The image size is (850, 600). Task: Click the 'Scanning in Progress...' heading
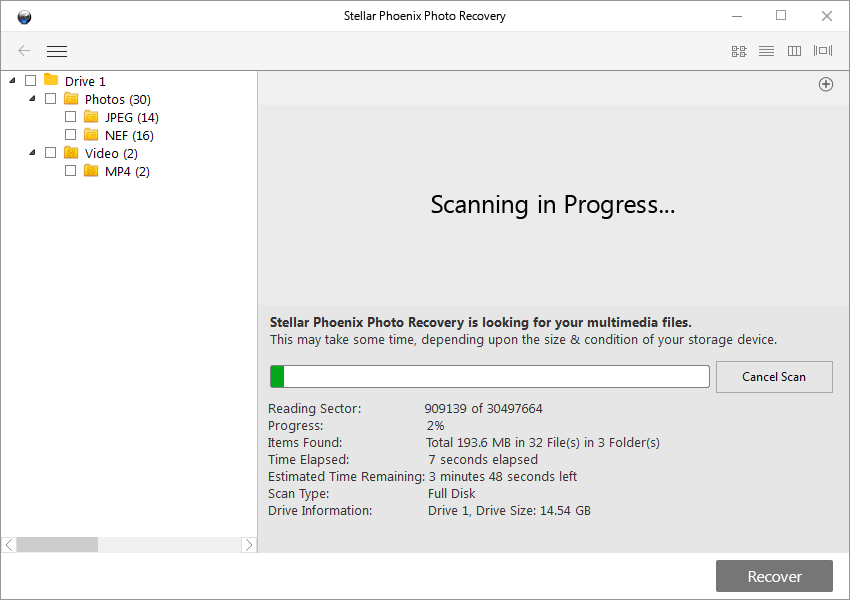553,205
